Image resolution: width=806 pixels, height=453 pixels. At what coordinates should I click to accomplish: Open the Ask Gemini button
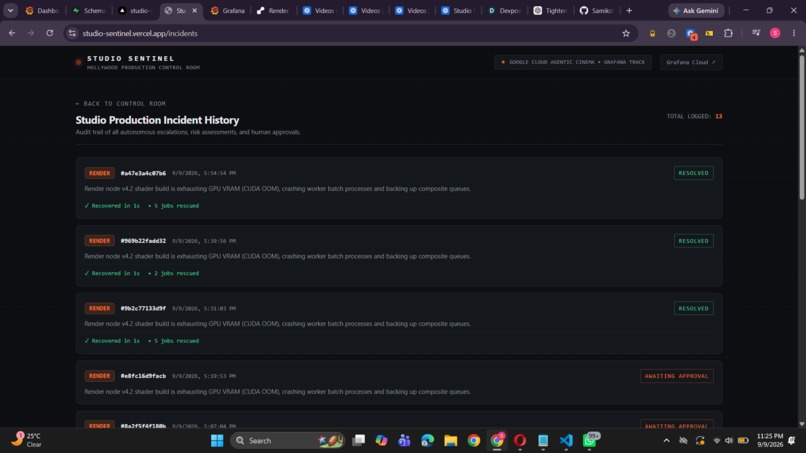pyautogui.click(x=696, y=10)
